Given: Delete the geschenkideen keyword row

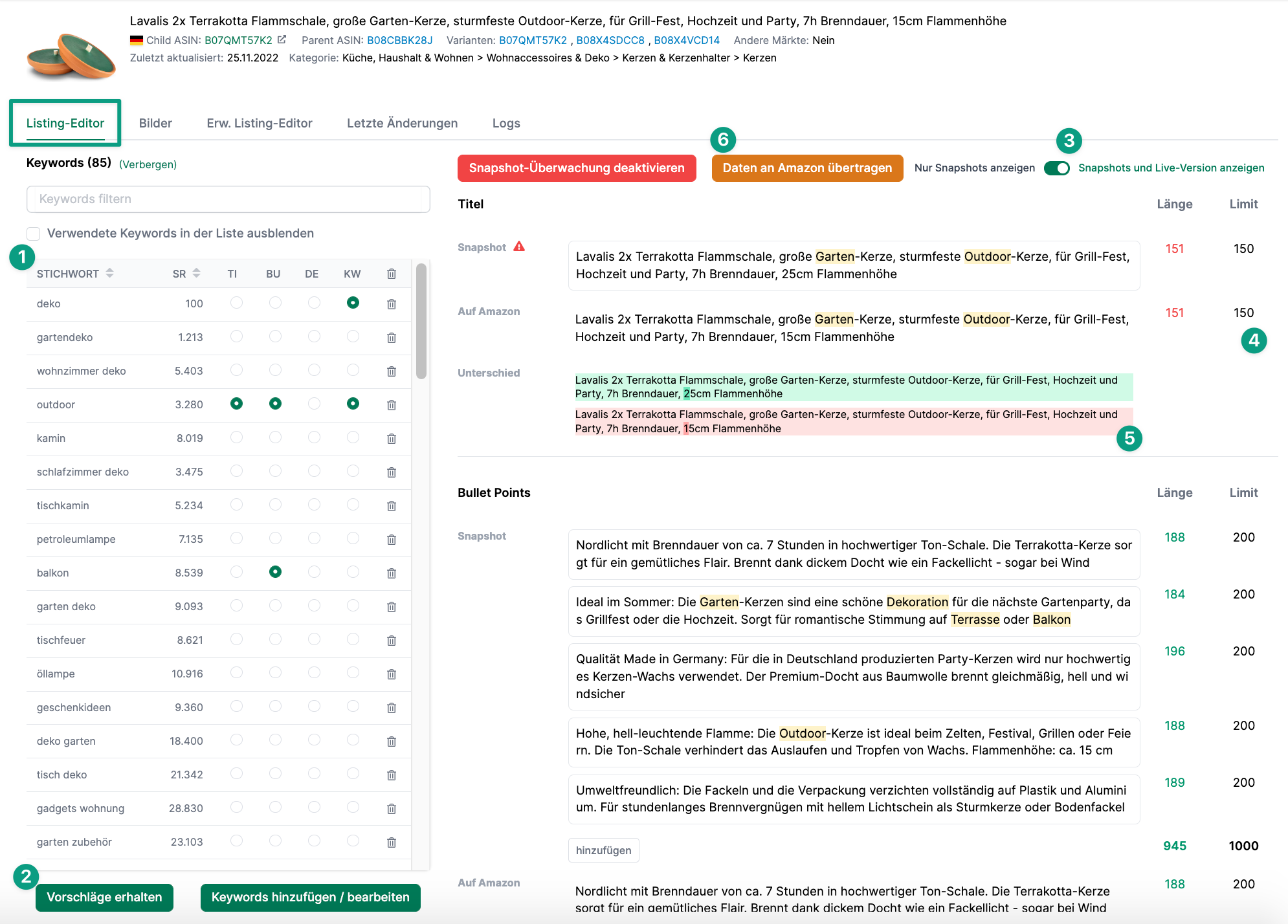Looking at the screenshot, I should [x=392, y=708].
